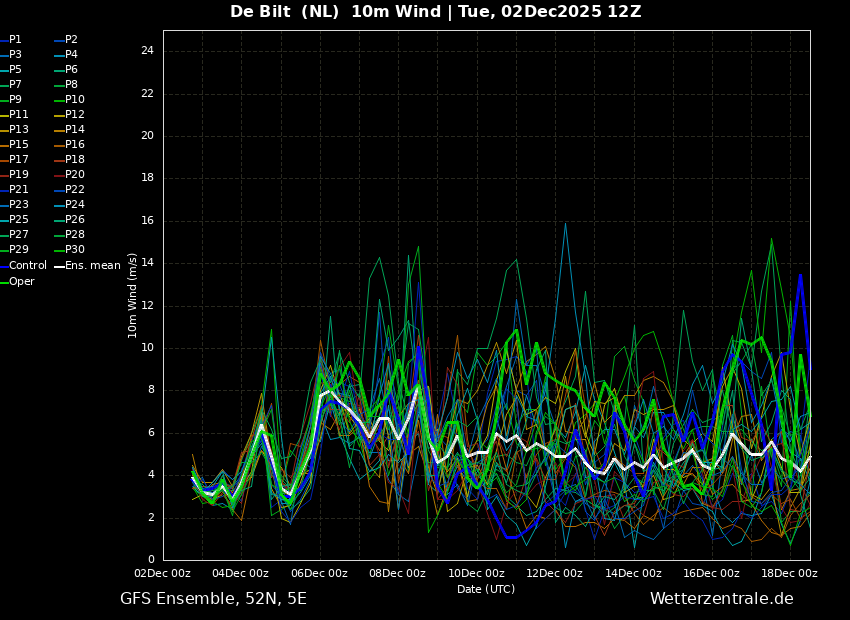Click the Oper legend label
850x620 pixels.
[22, 282]
